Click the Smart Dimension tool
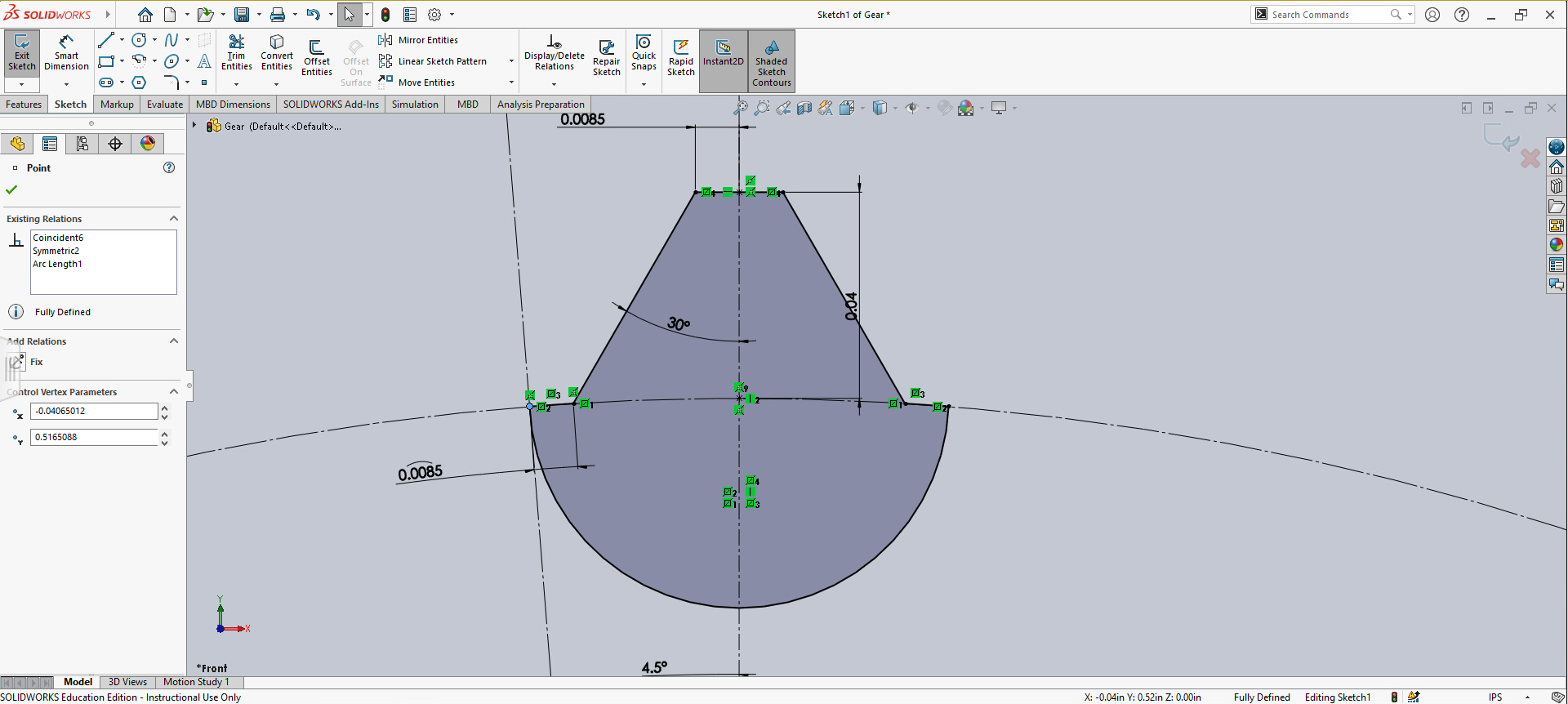 (x=66, y=54)
